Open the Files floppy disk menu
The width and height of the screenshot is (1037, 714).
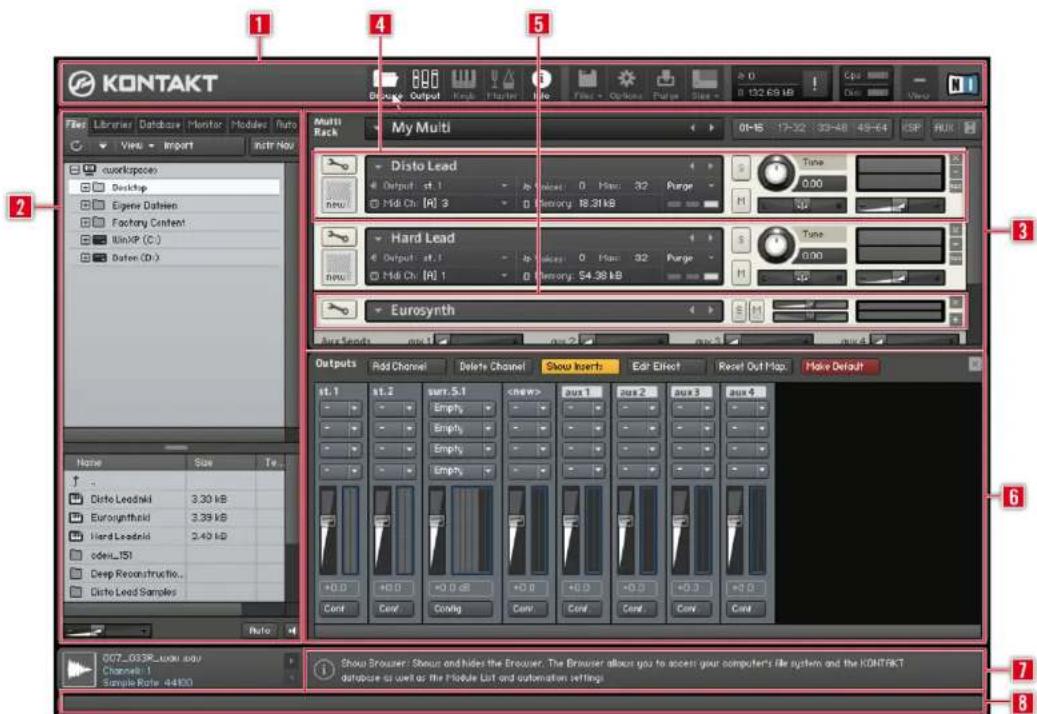click(586, 85)
